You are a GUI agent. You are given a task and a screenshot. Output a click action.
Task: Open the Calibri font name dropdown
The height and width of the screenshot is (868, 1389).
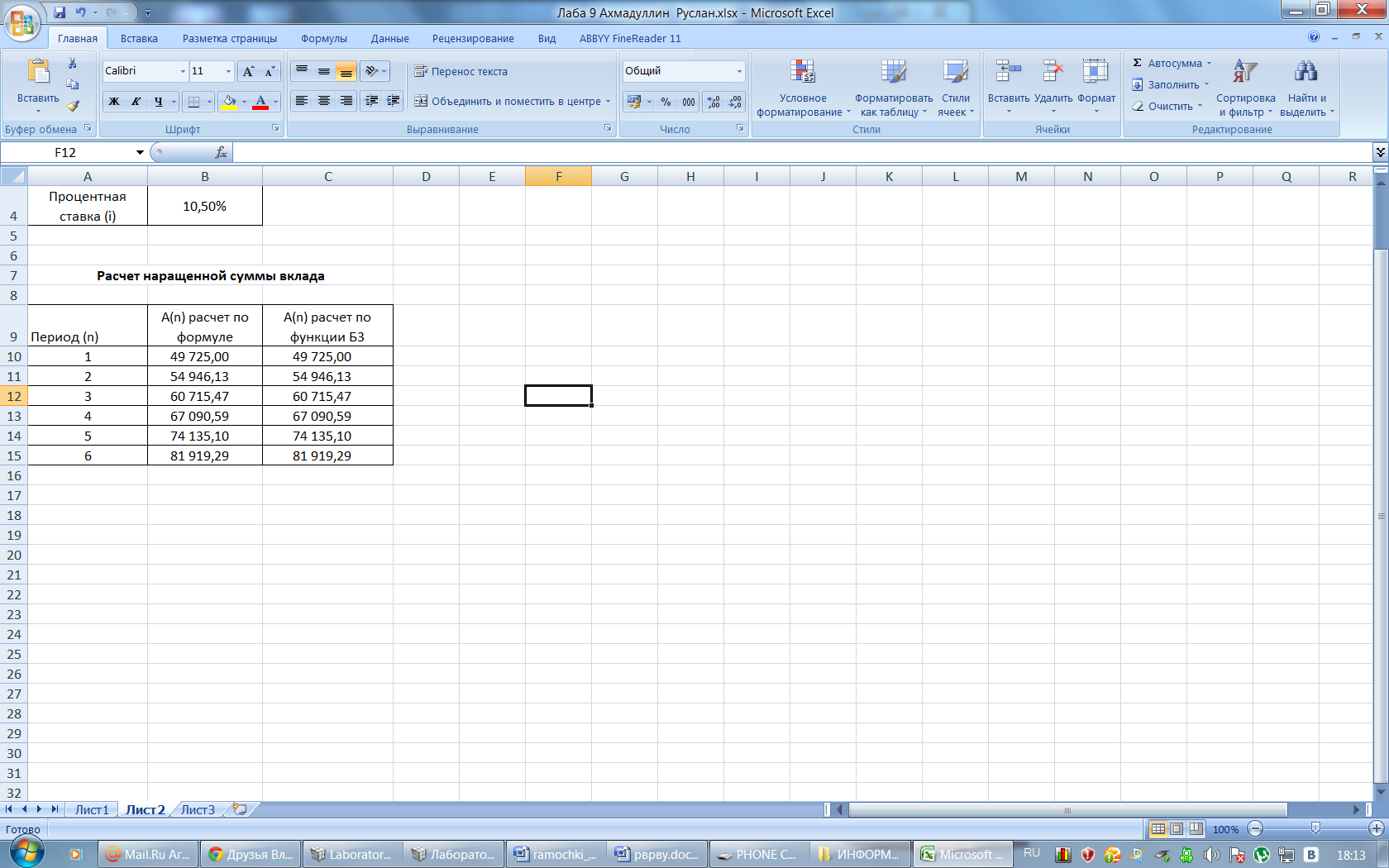pos(183,71)
